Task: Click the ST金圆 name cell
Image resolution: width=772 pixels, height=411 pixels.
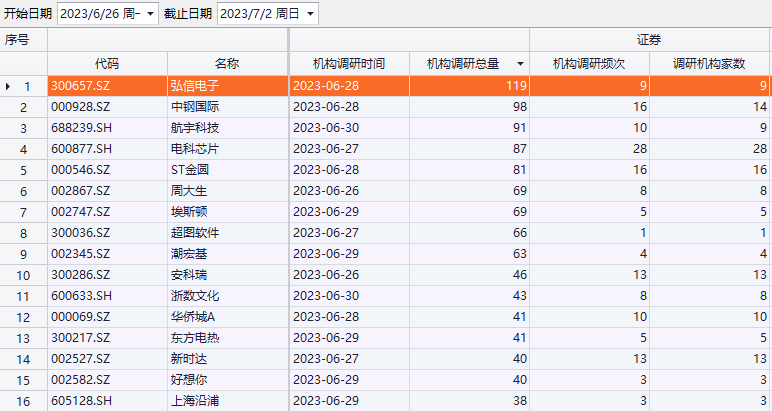Action: [x=190, y=170]
